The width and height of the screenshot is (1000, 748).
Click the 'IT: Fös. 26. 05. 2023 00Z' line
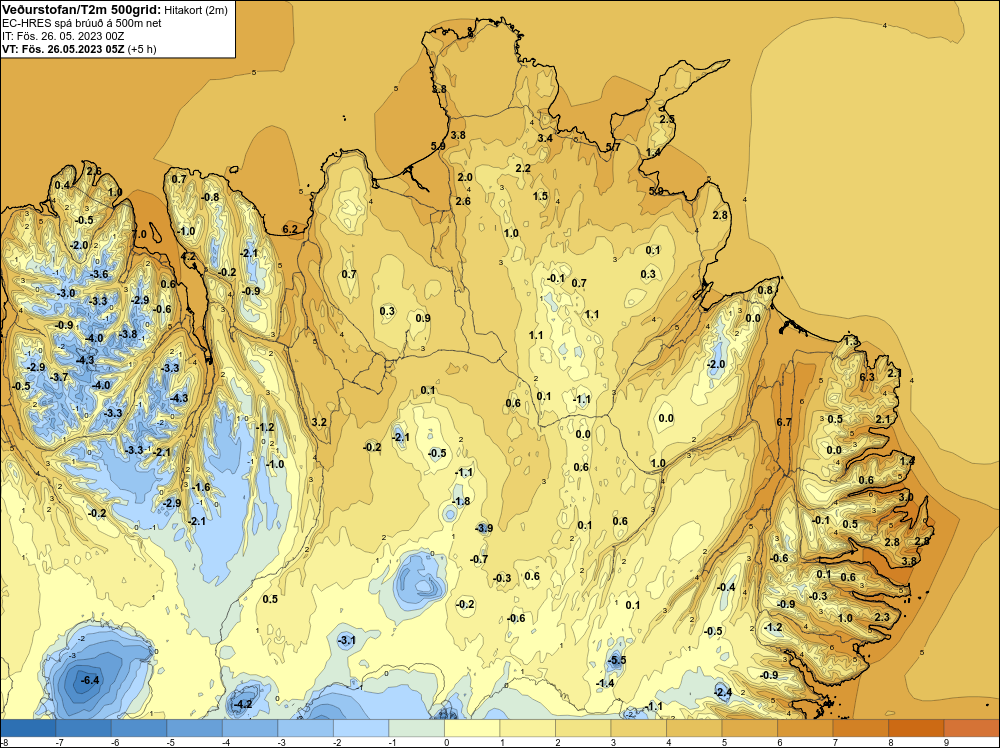pyautogui.click(x=63, y=36)
